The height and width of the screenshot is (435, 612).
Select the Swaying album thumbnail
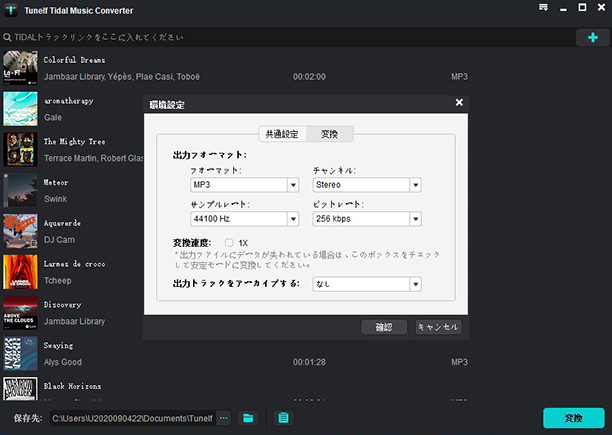[20, 353]
